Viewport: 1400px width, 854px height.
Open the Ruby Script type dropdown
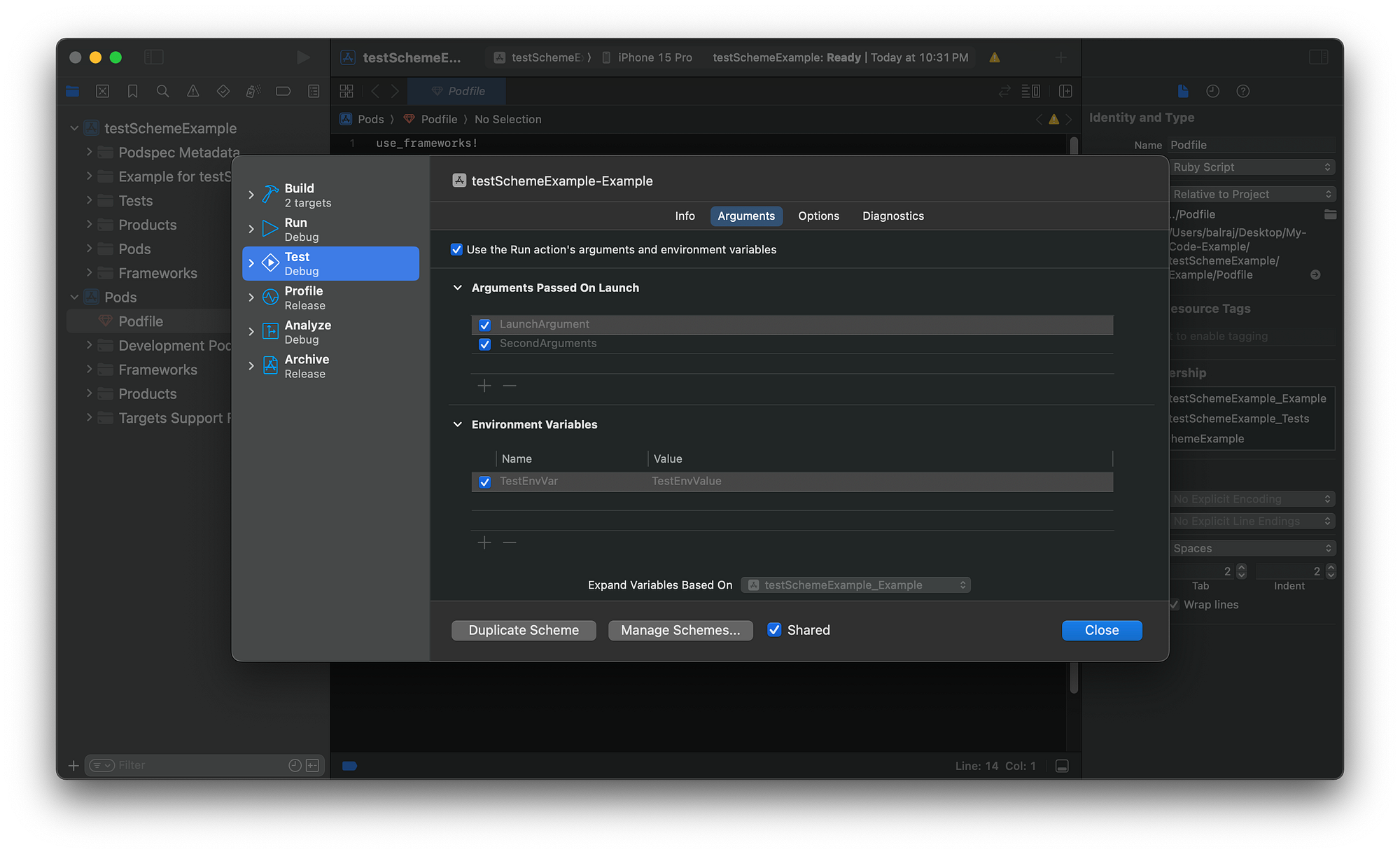point(1252,167)
